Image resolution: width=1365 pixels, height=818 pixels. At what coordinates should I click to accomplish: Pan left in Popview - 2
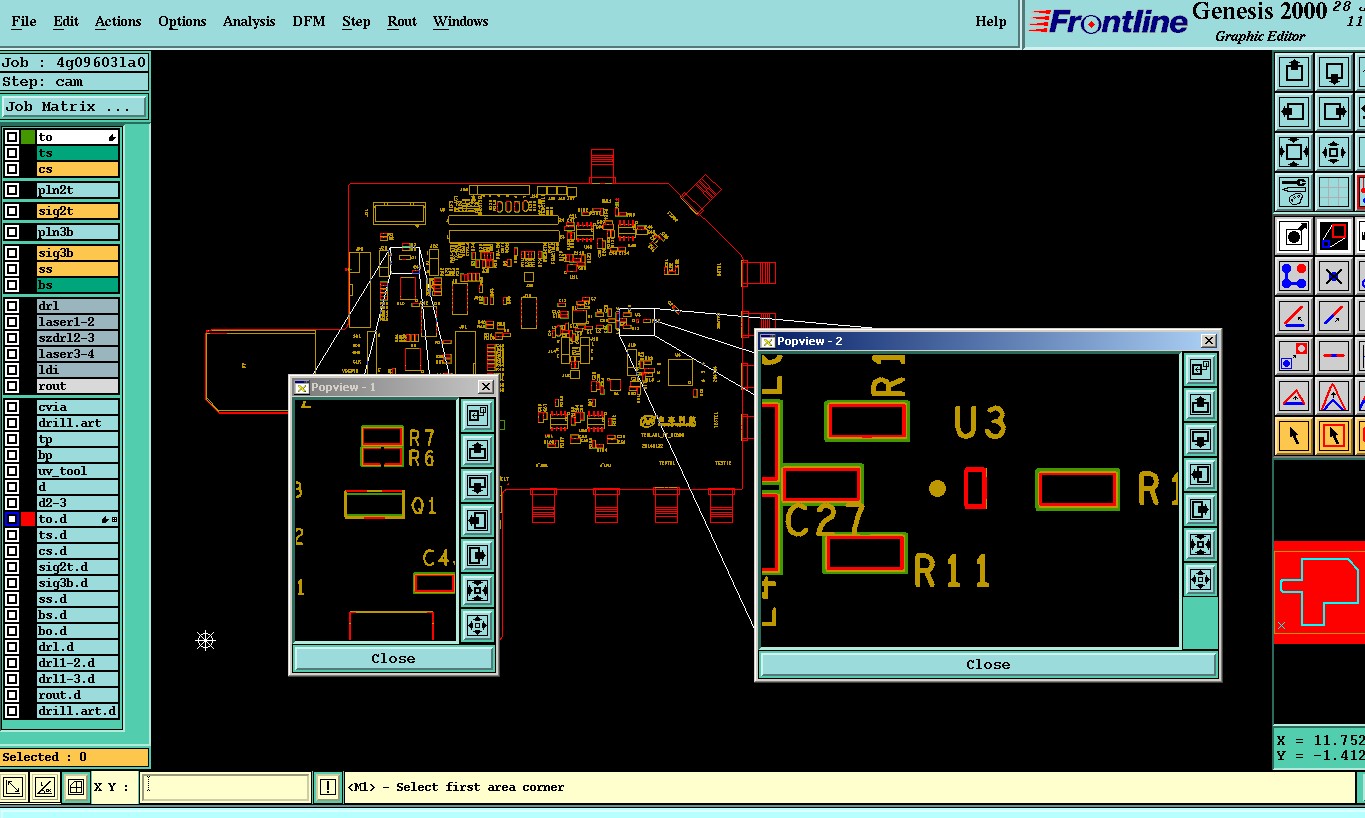(1200, 474)
